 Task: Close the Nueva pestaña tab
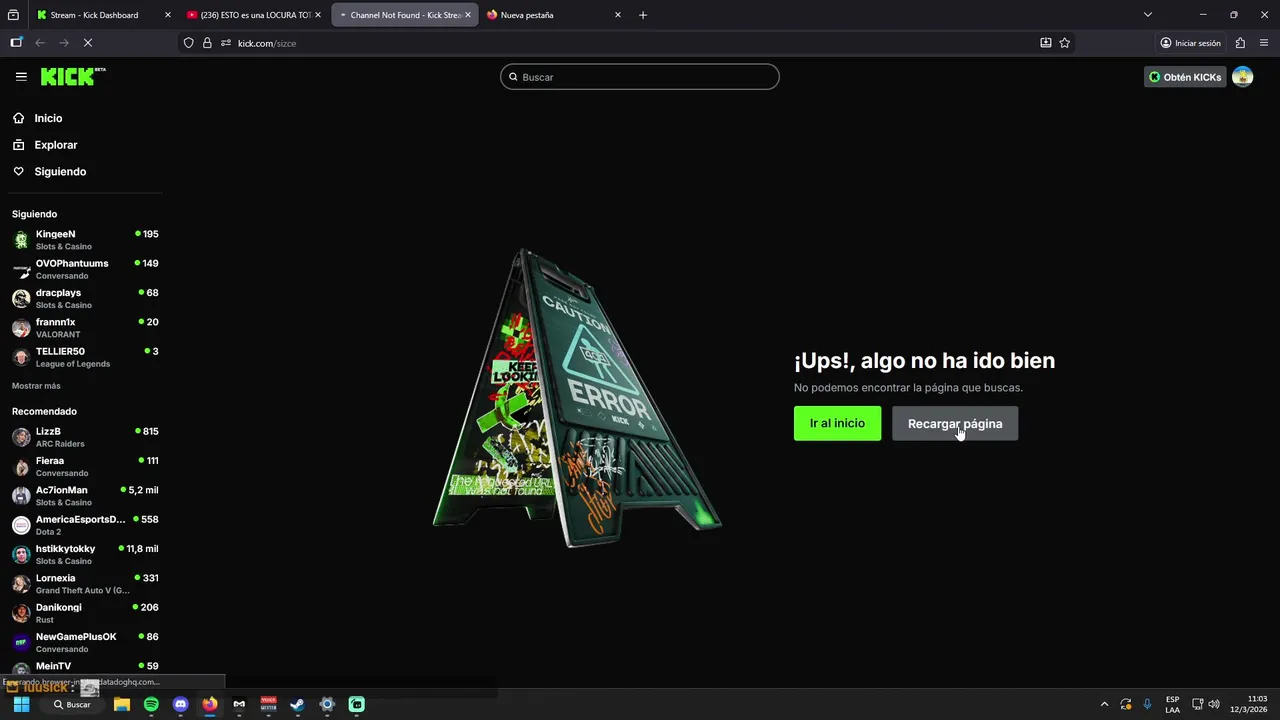tap(617, 15)
